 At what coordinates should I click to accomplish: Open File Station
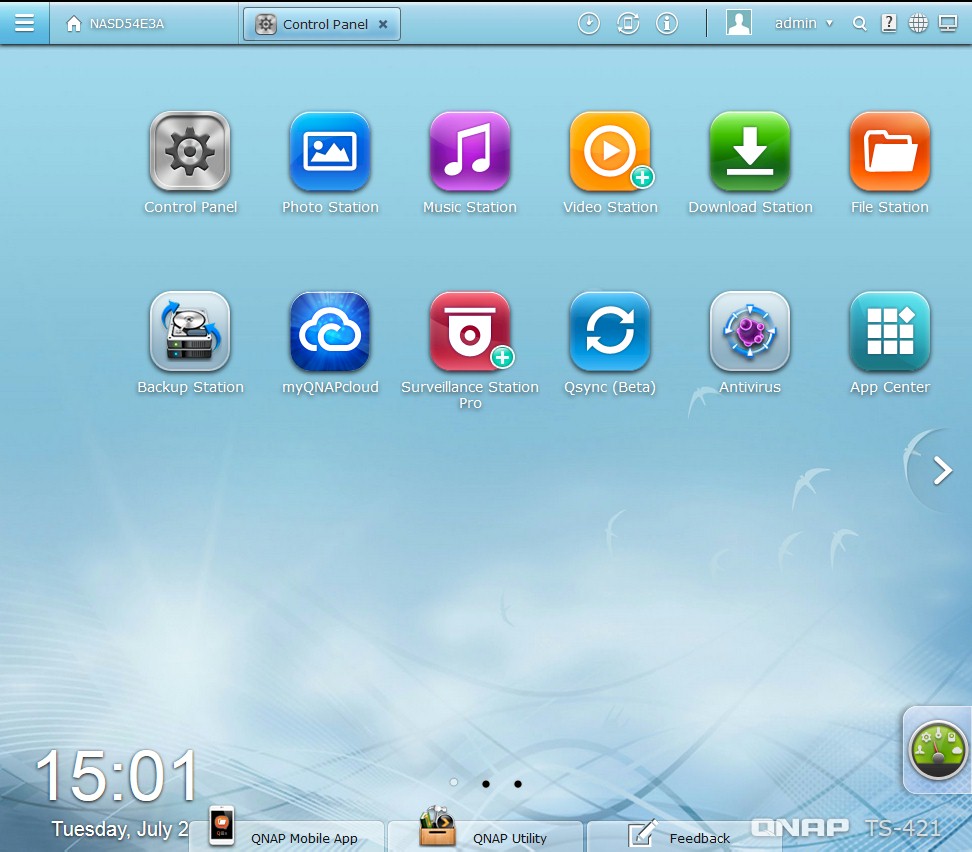pos(890,151)
